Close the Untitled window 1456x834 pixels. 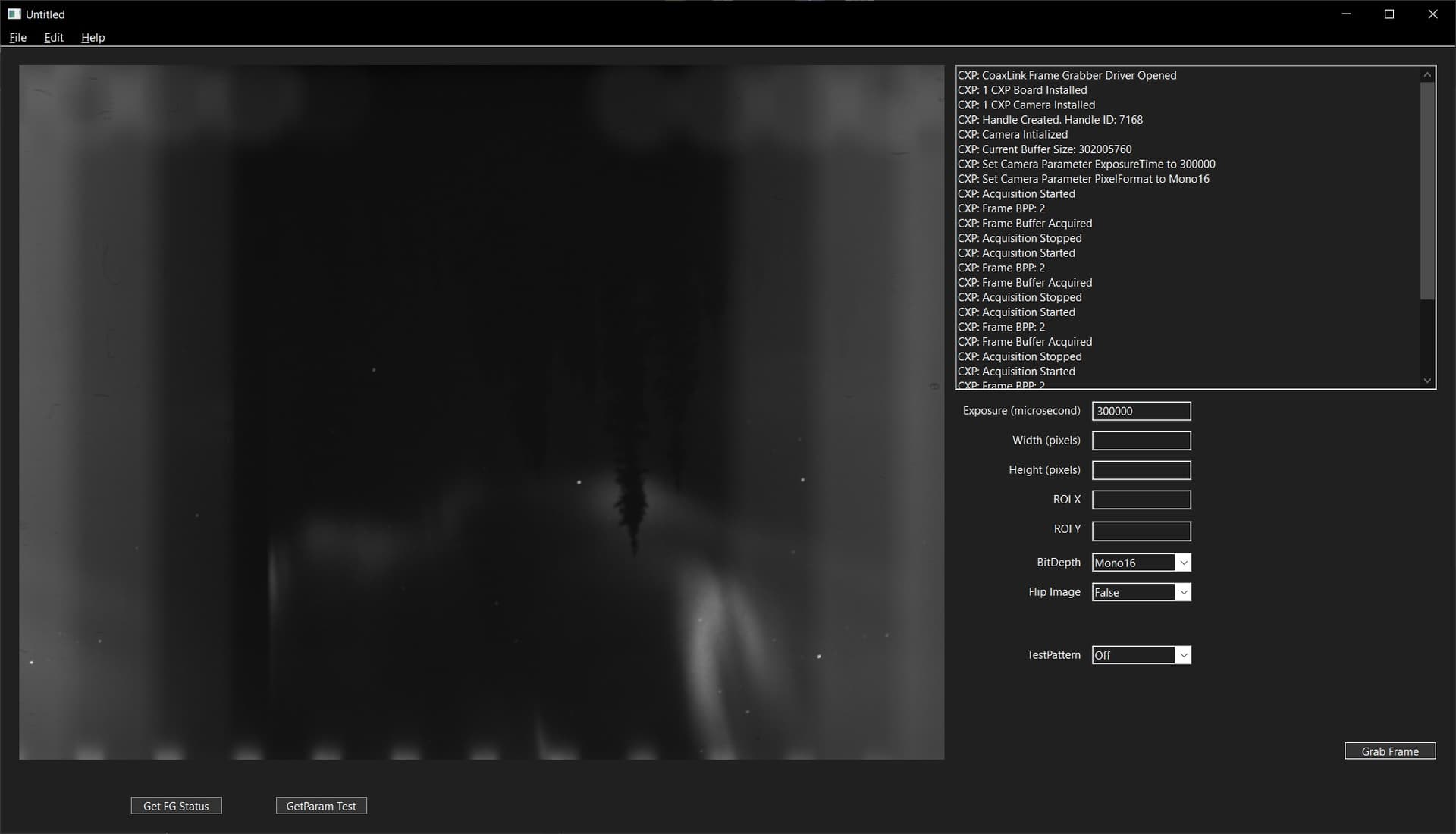[x=1432, y=14]
